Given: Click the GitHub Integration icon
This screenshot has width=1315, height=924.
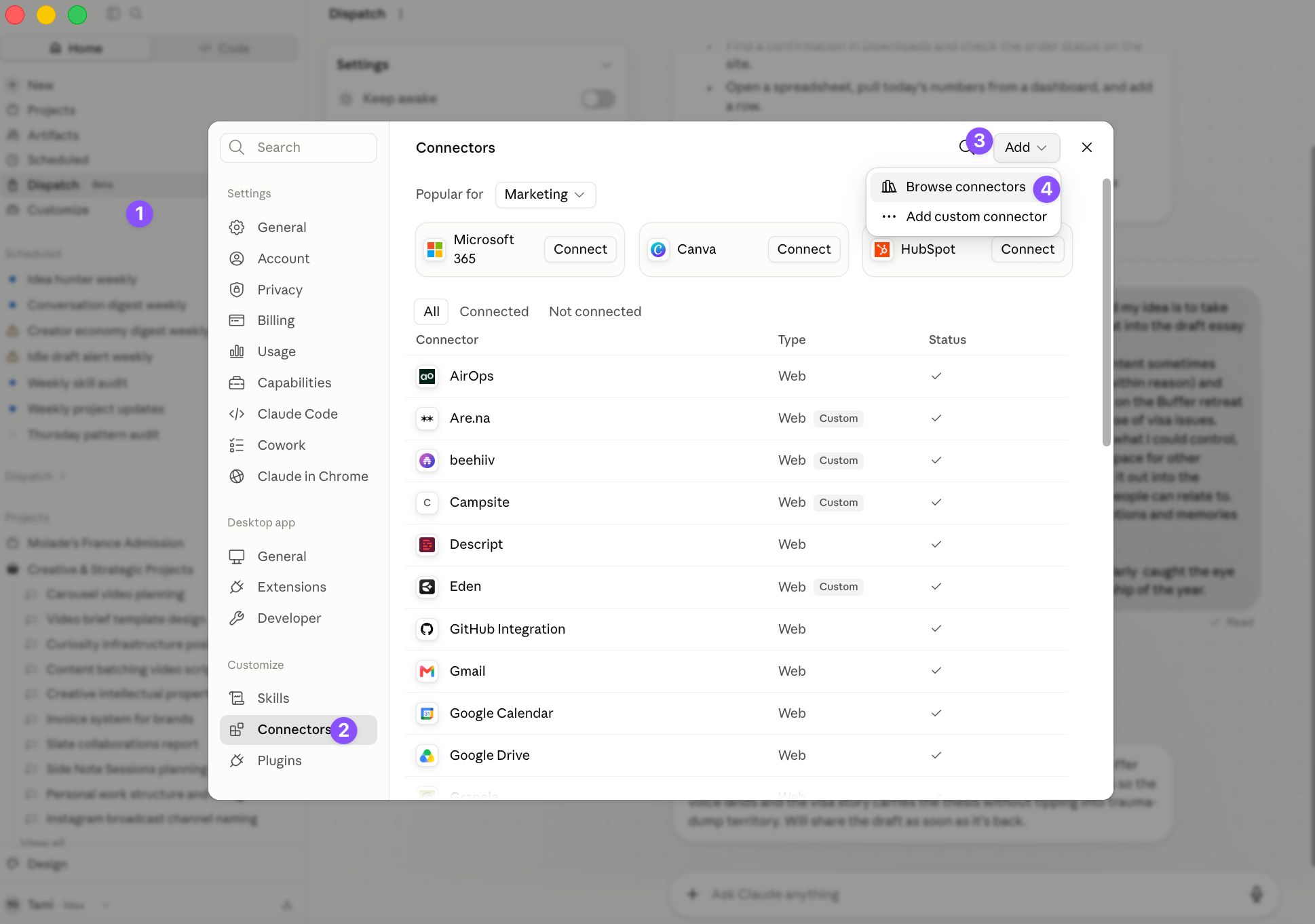Looking at the screenshot, I should pyautogui.click(x=427, y=629).
